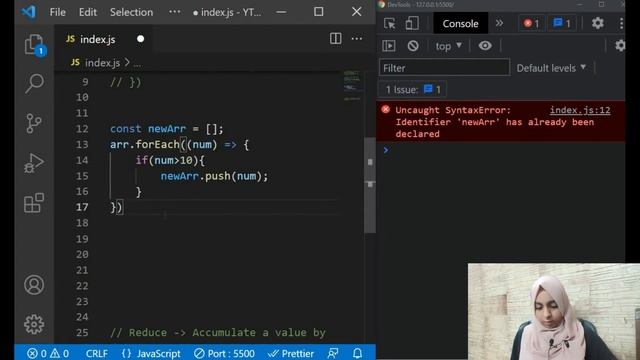The image size is (640, 360).
Task: Toggle the DevTools device toolbar
Action: pos(412,23)
